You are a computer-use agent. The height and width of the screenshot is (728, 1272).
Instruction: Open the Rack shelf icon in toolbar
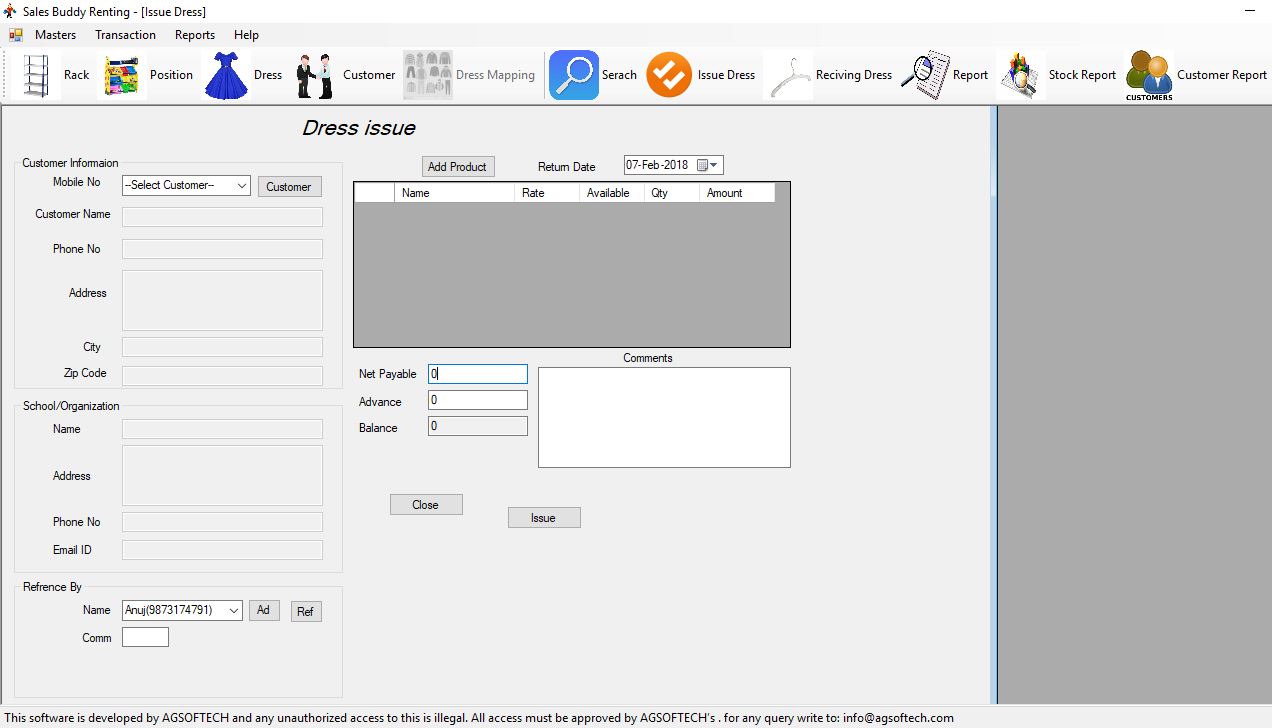point(37,75)
